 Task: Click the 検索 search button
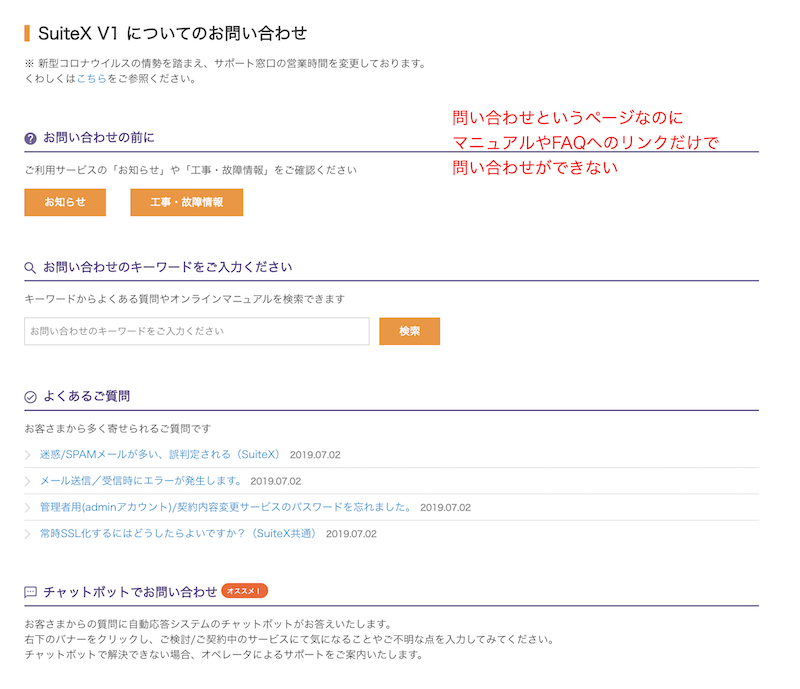click(x=409, y=331)
